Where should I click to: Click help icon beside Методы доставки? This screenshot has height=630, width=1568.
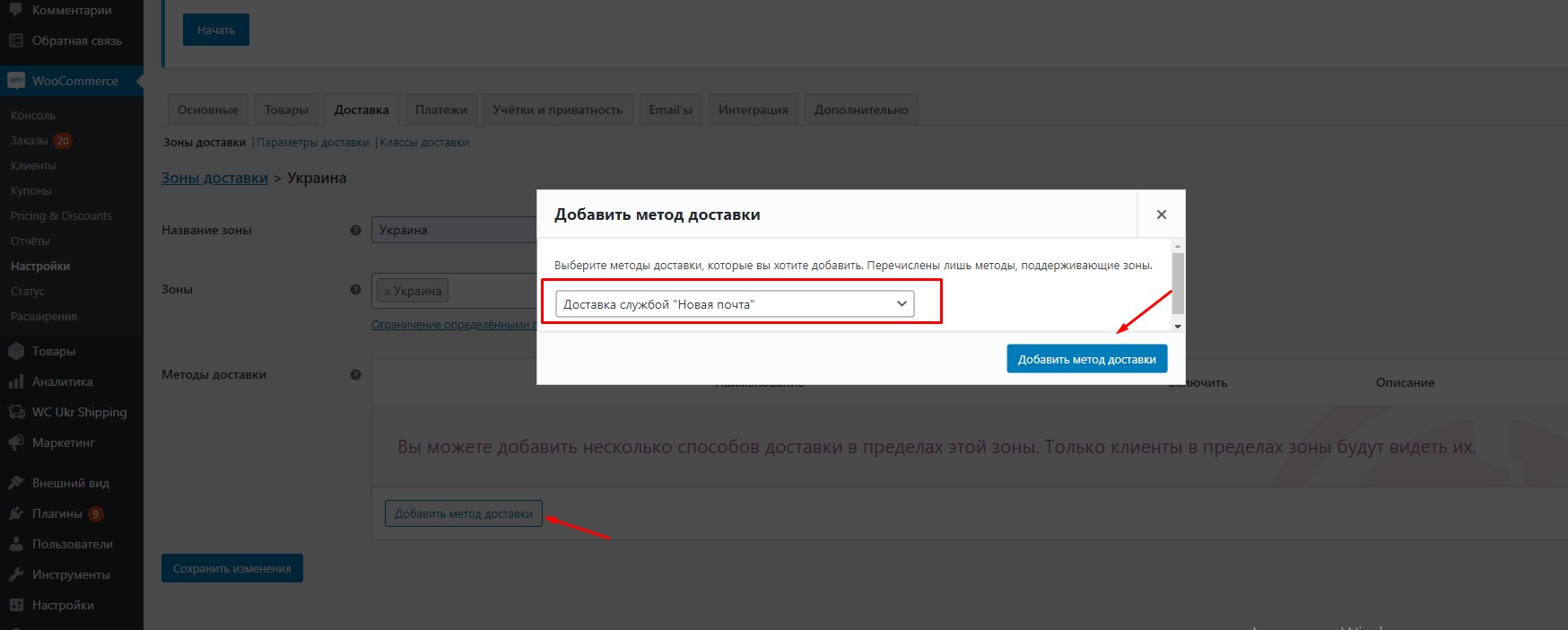pyautogui.click(x=355, y=375)
